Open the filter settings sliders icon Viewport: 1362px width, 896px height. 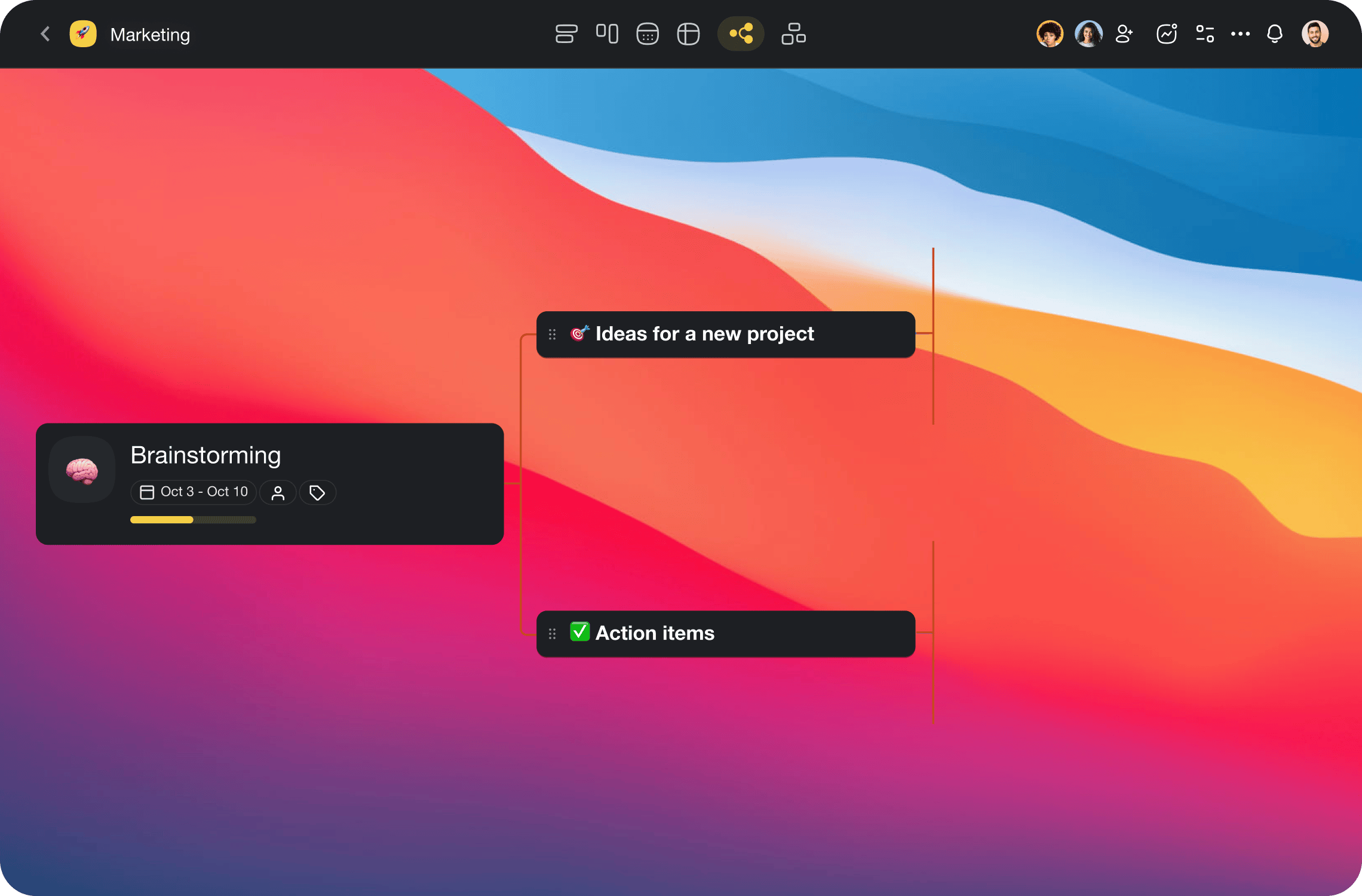pyautogui.click(x=1205, y=34)
